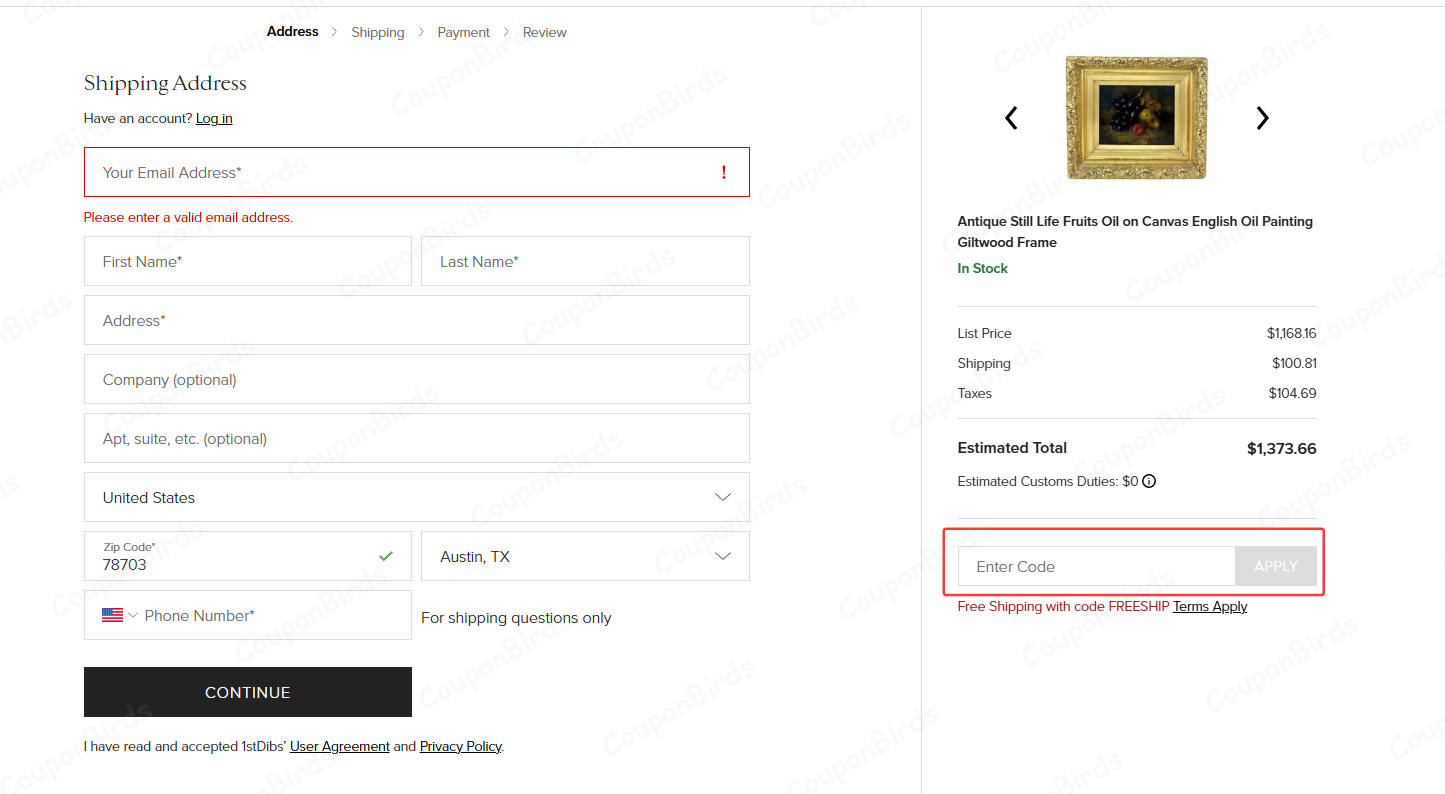Open the User Agreement link

click(340, 746)
